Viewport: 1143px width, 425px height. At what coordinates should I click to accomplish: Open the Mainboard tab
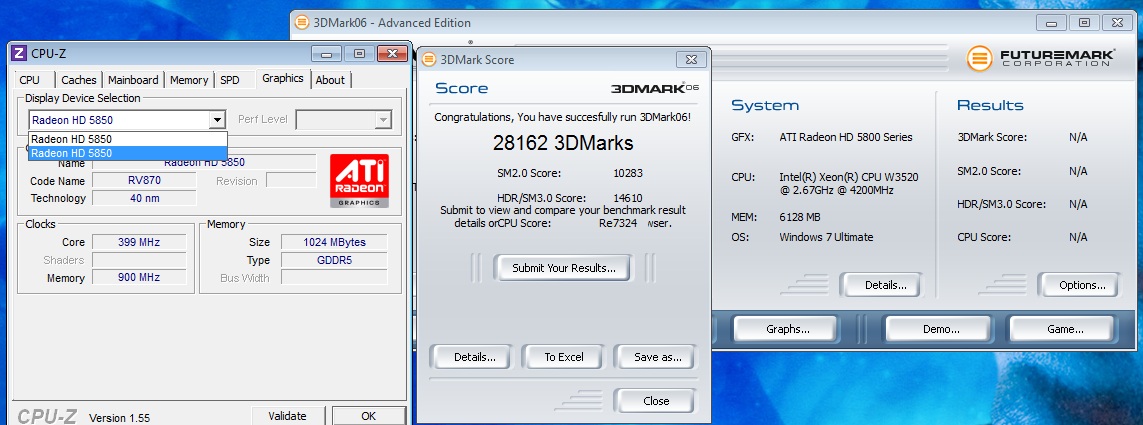133,80
